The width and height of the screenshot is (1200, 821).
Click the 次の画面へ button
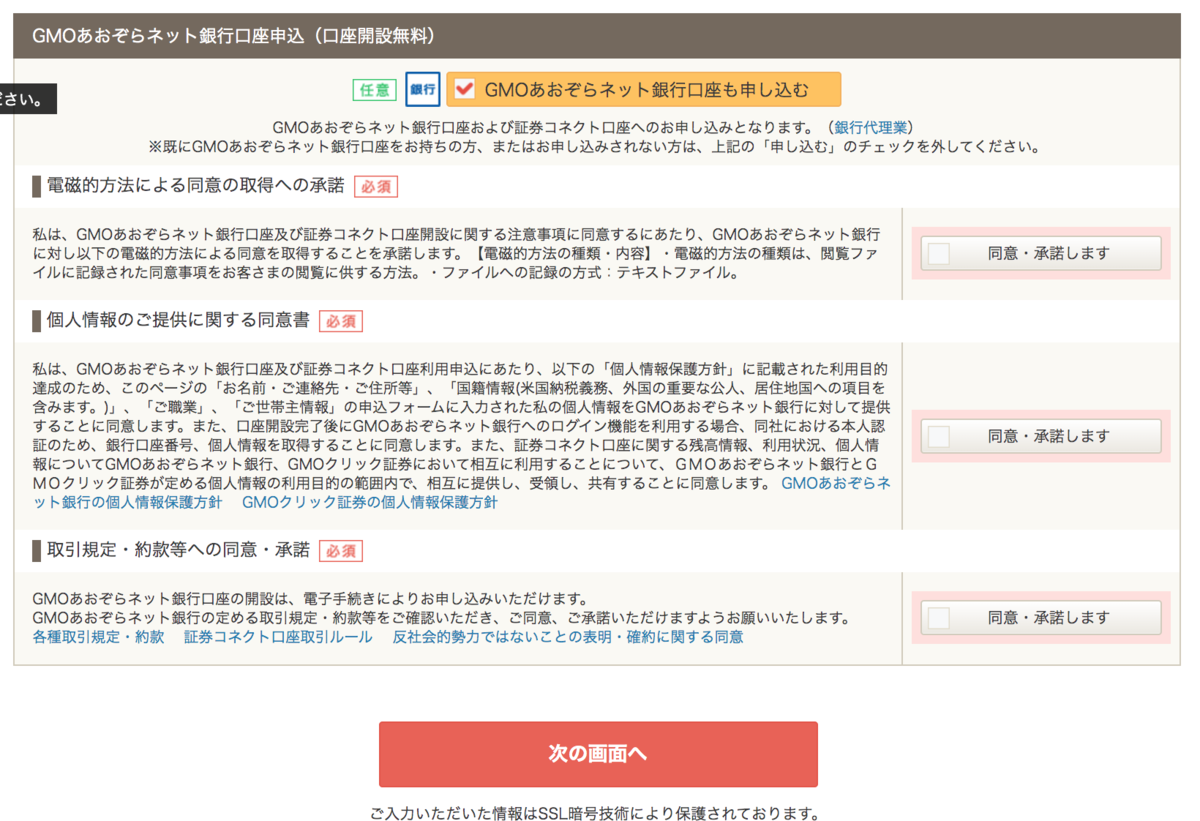tap(598, 754)
